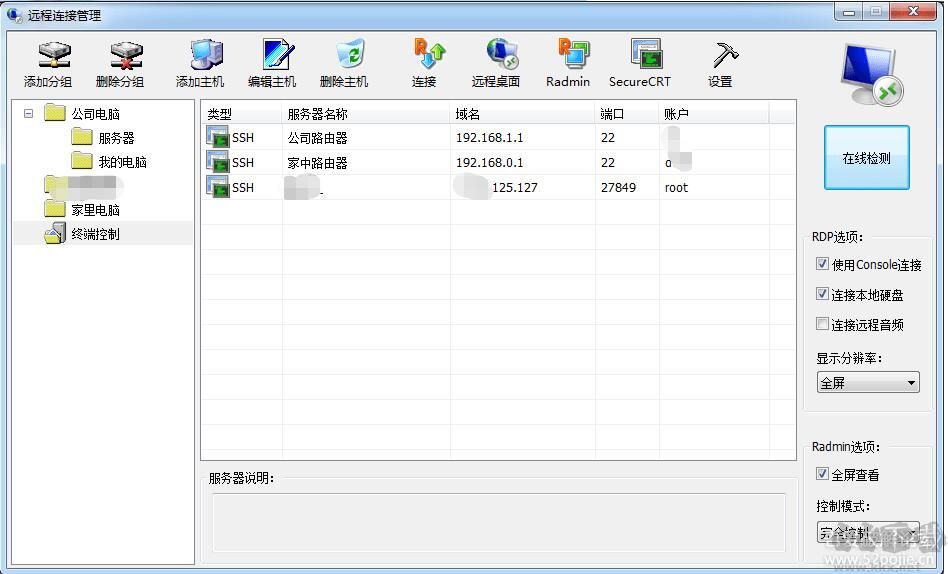Sort by 端口 column header
This screenshot has width=948, height=574.
[627, 114]
